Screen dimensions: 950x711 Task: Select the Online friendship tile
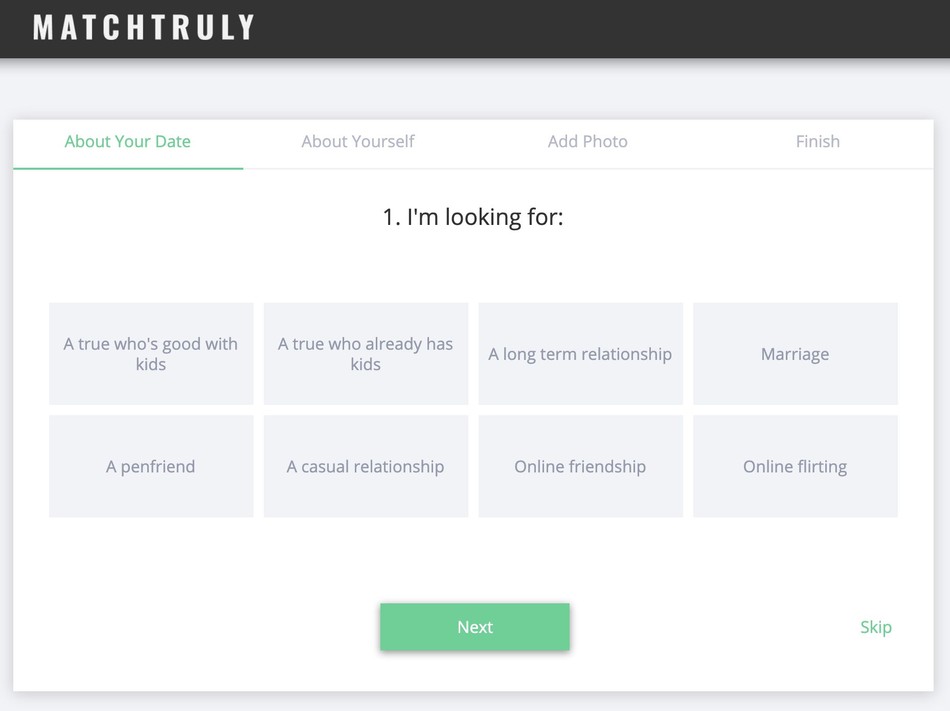[x=580, y=466]
